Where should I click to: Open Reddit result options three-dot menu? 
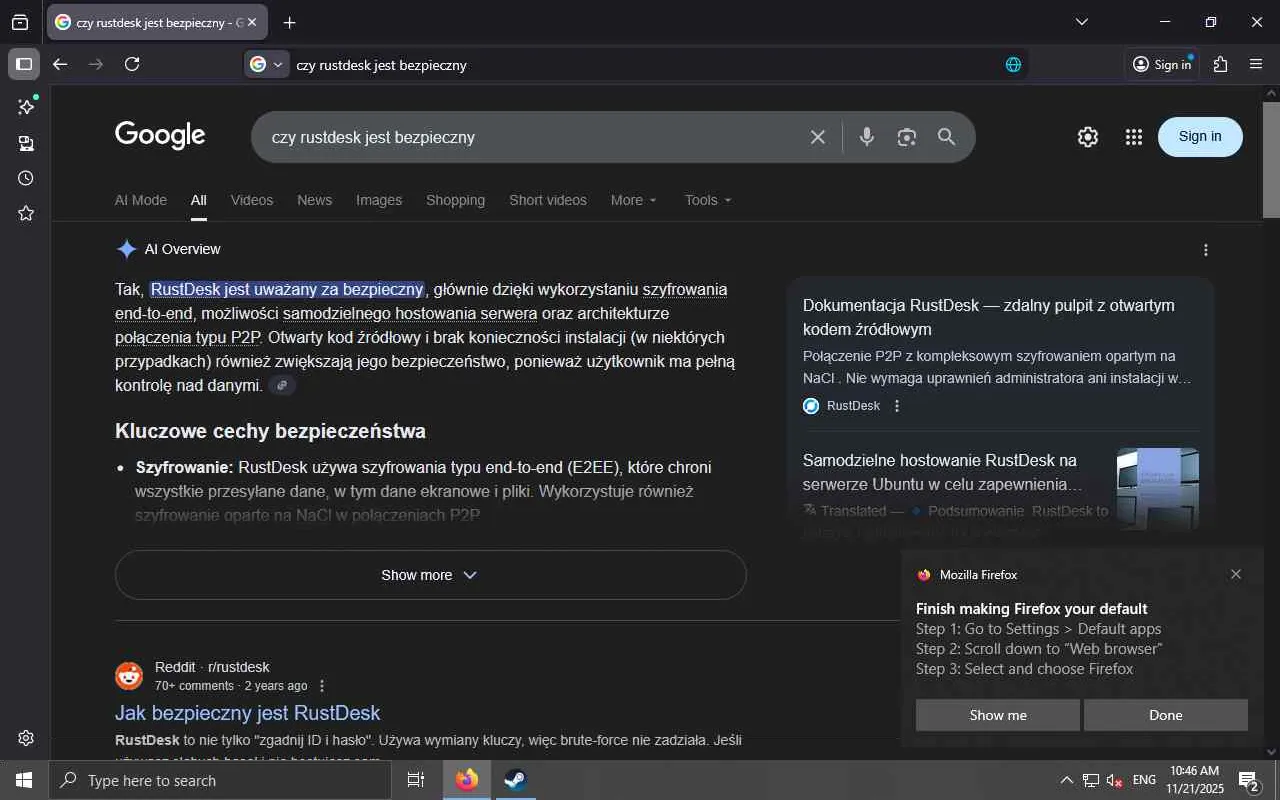pyautogui.click(x=322, y=686)
